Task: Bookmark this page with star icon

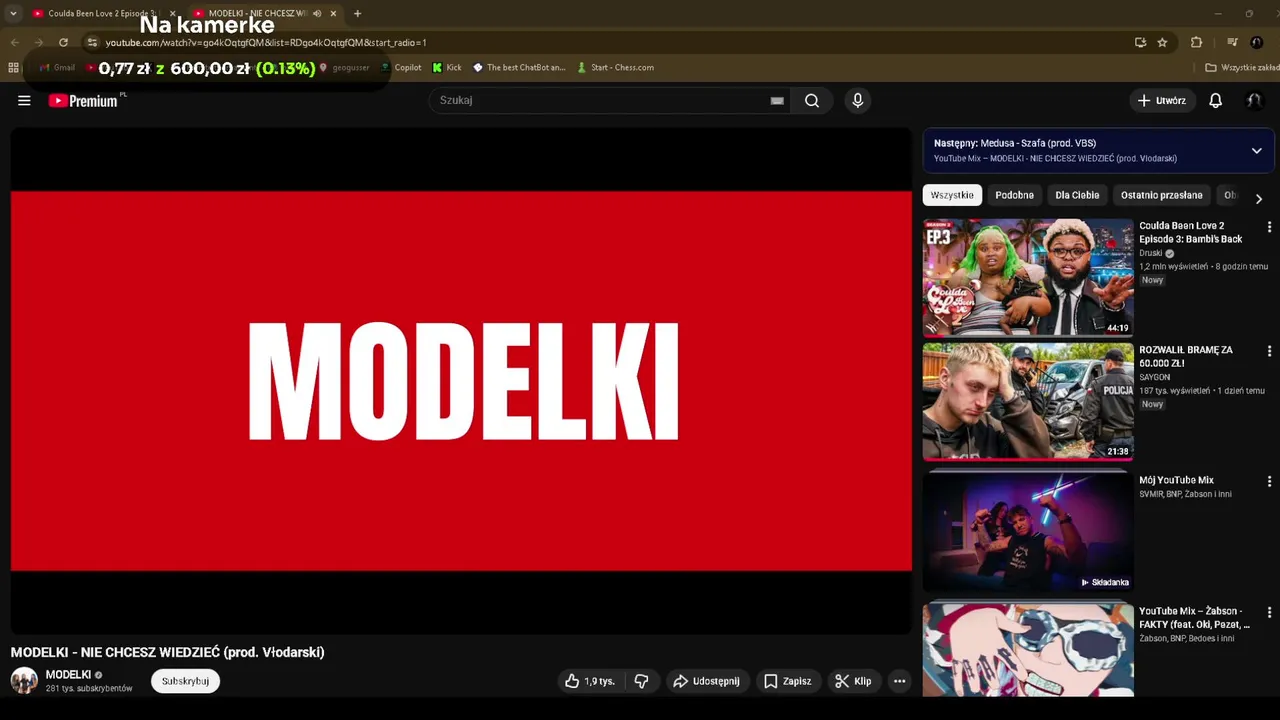Action: (x=1162, y=42)
